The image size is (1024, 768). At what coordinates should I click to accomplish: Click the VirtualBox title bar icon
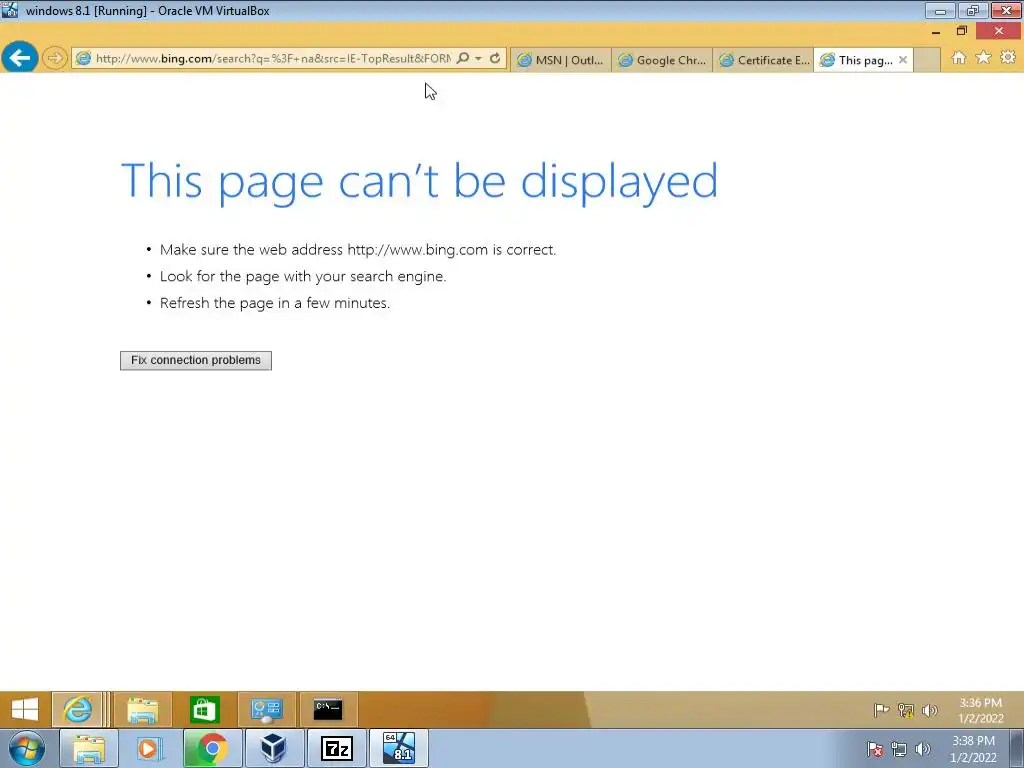click(10, 10)
